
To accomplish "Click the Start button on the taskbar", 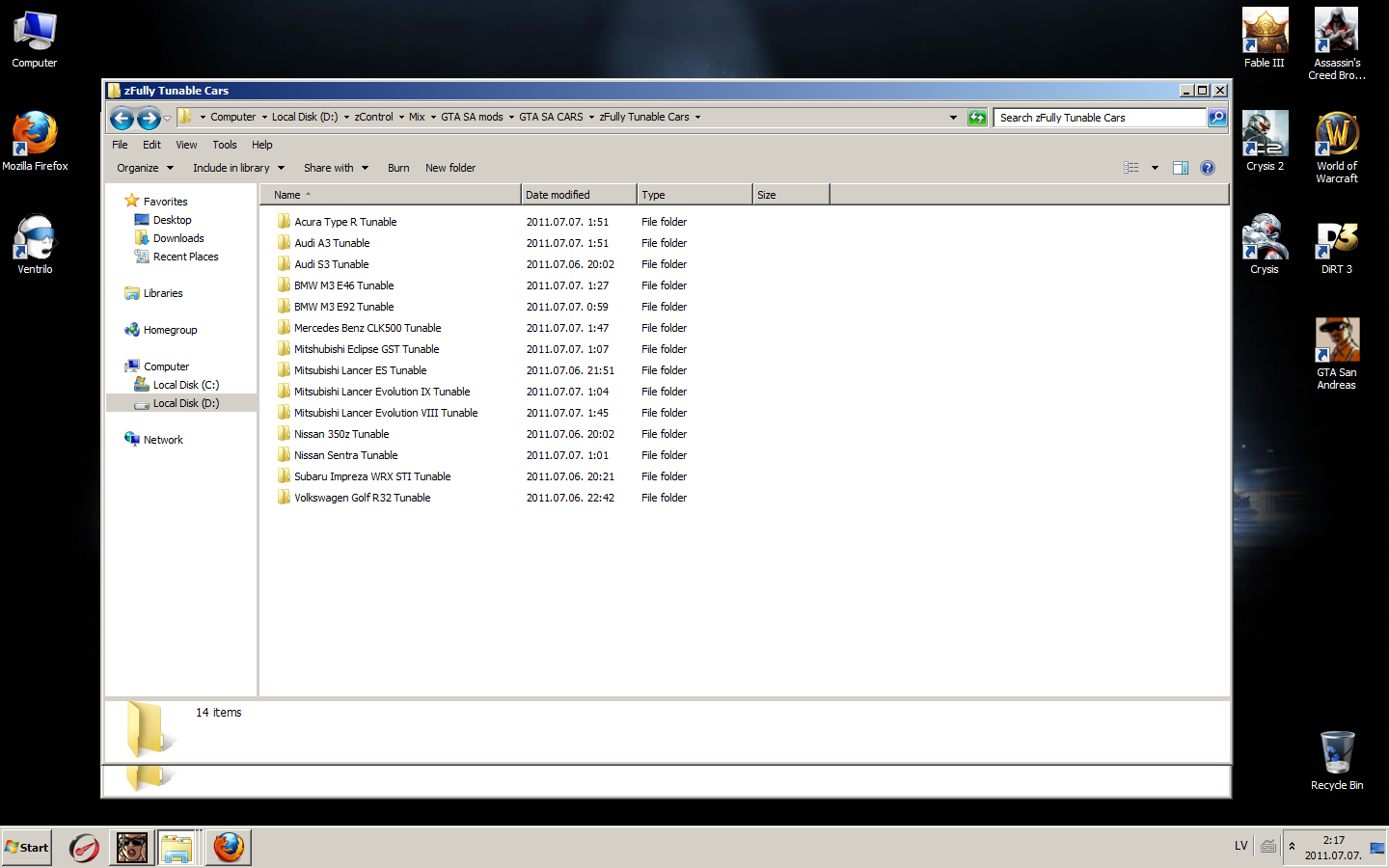I will [x=26, y=848].
